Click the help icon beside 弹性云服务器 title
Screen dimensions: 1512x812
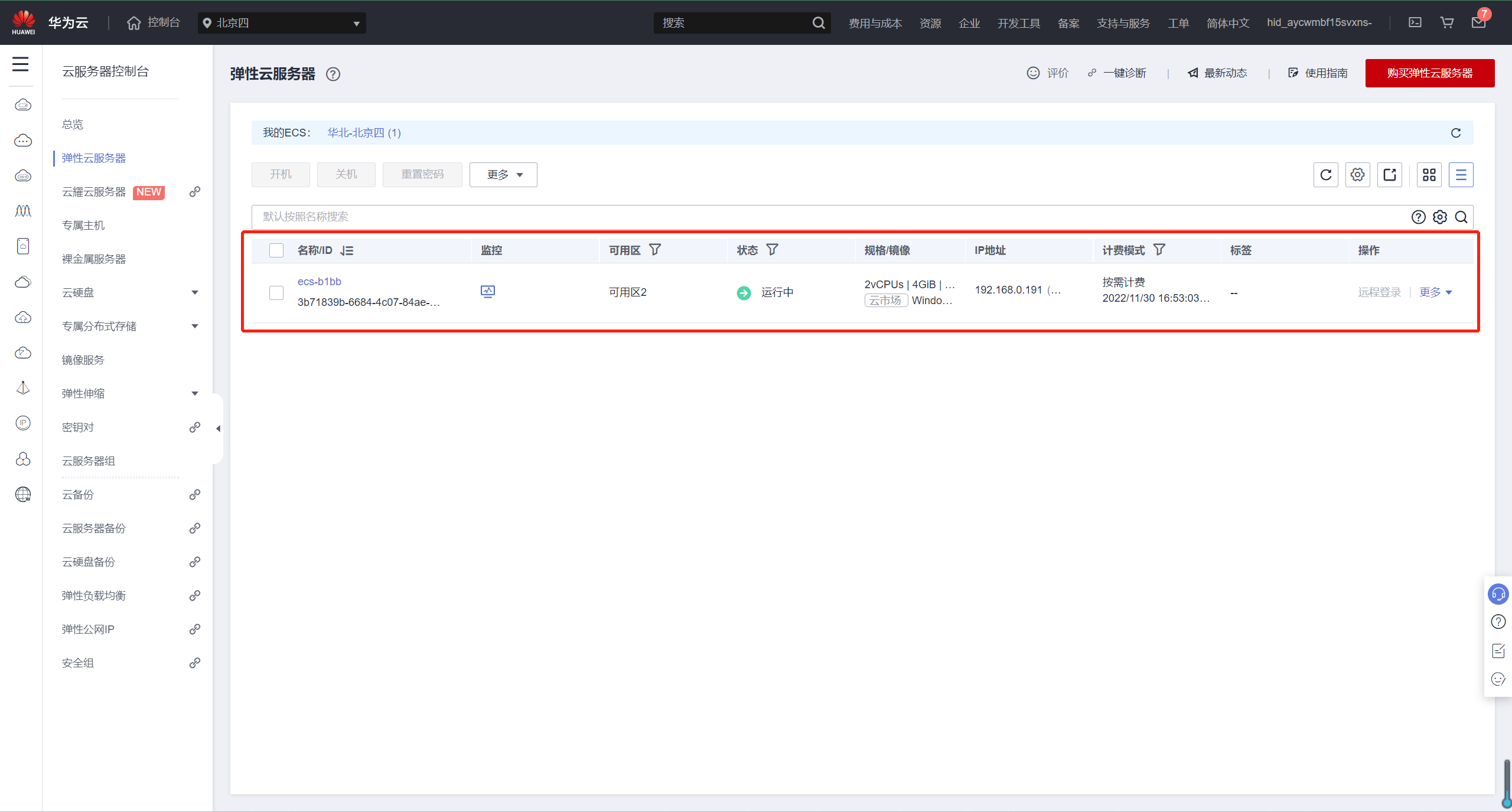point(333,74)
